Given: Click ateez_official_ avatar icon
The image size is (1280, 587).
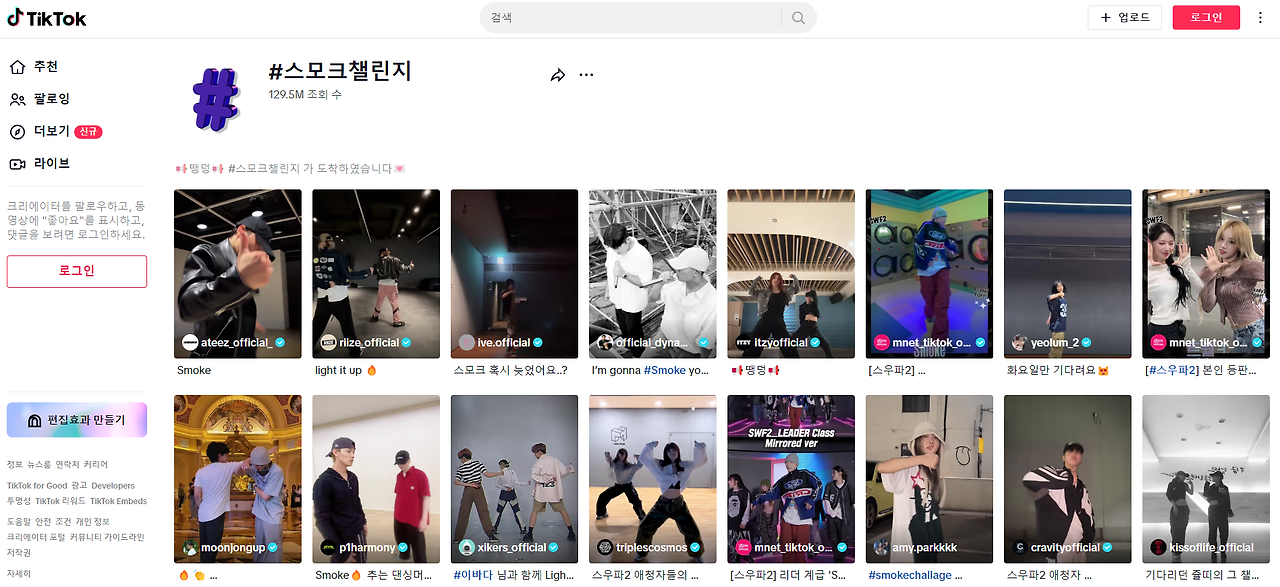Looking at the screenshot, I should (x=190, y=342).
